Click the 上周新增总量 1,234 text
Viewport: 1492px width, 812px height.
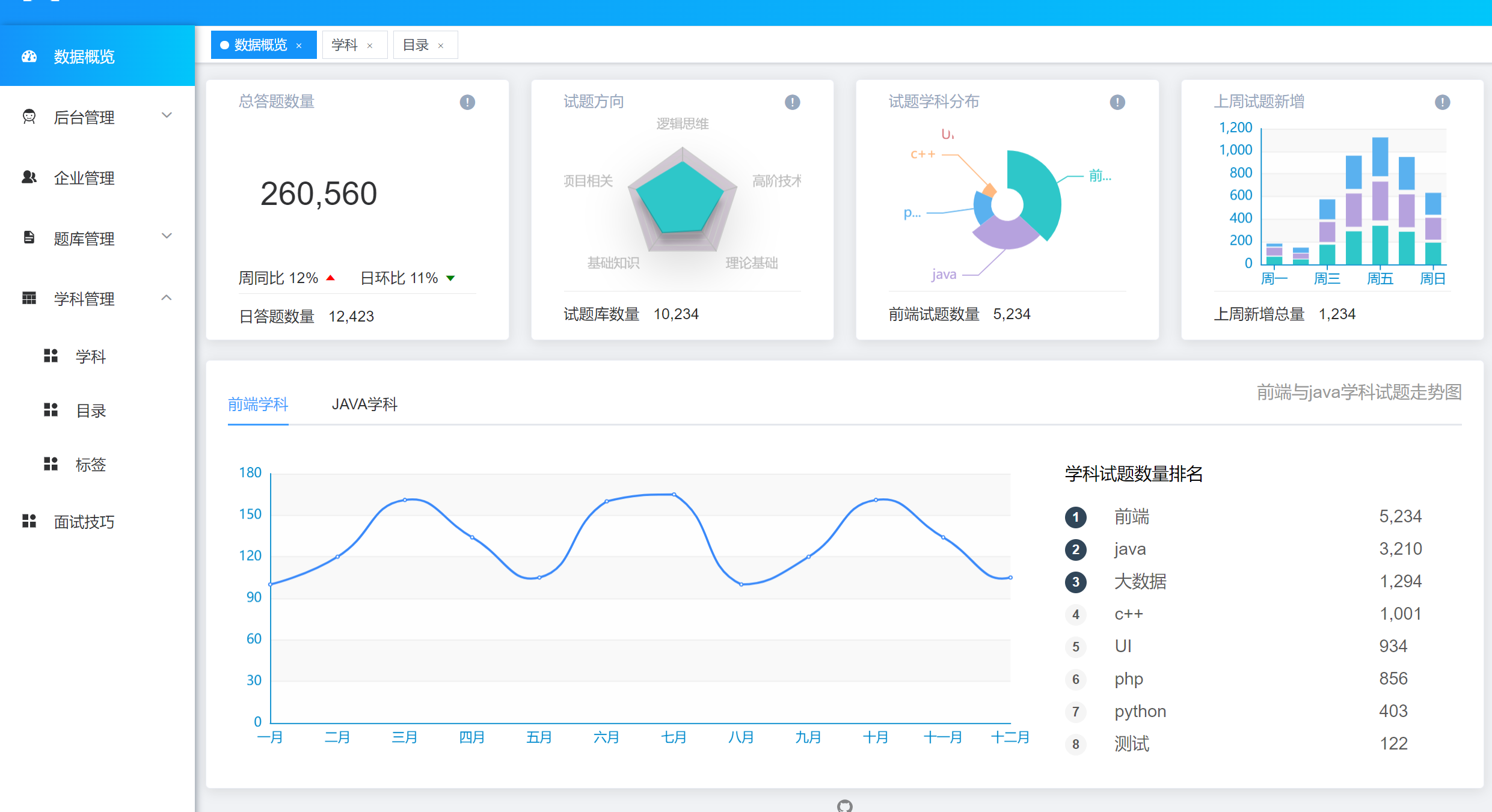[1285, 314]
